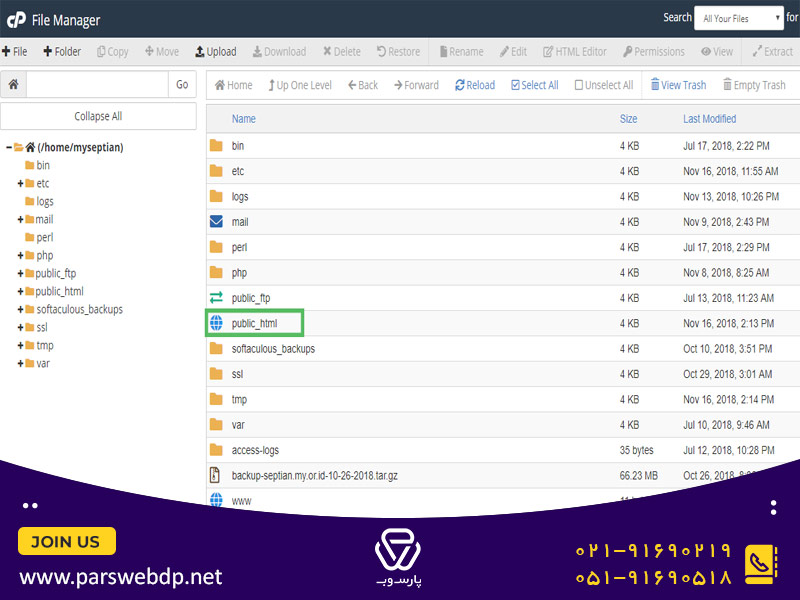This screenshot has width=800, height=600.
Task: Go to Home in navigation bar
Action: coord(234,85)
